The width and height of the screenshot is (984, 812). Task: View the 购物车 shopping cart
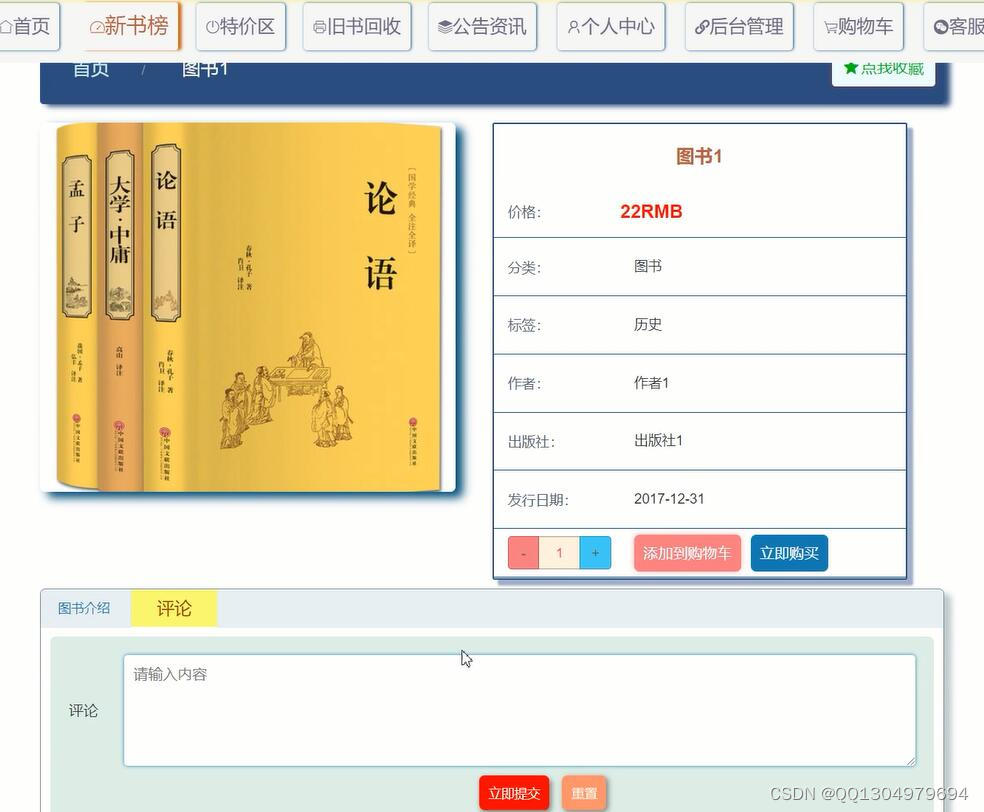(858, 26)
